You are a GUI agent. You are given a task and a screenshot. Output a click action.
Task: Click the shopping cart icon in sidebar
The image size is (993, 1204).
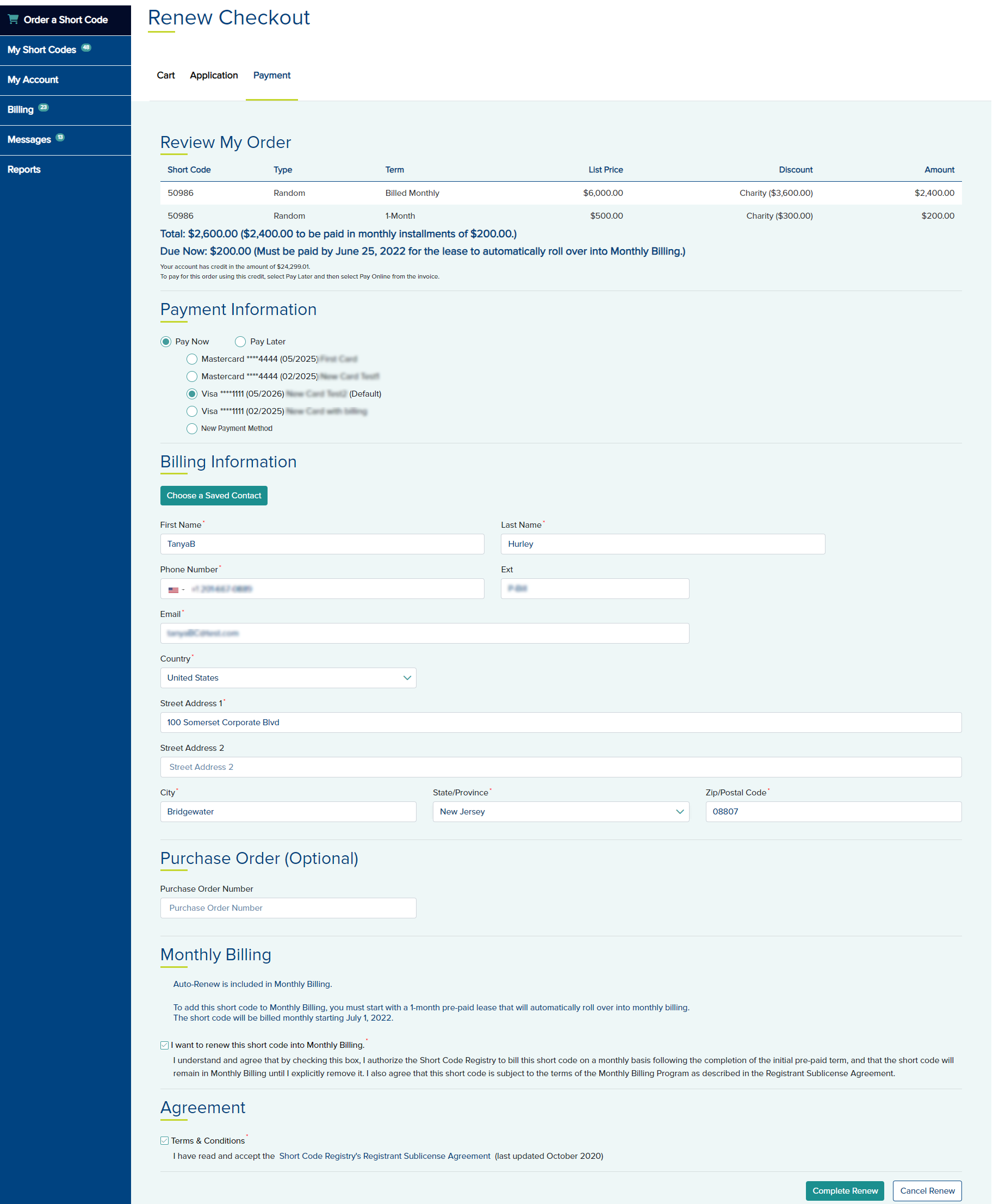pyautogui.click(x=13, y=20)
